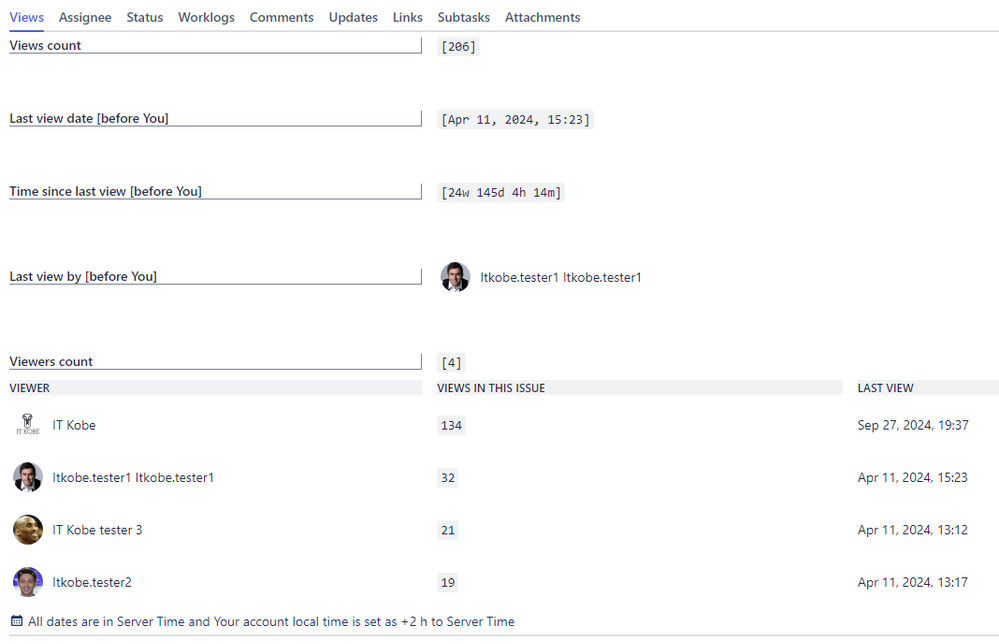Image resolution: width=999 pixels, height=644 pixels.
Task: Click Itkobe.tester1 avatar in viewer table
Action: (27, 477)
